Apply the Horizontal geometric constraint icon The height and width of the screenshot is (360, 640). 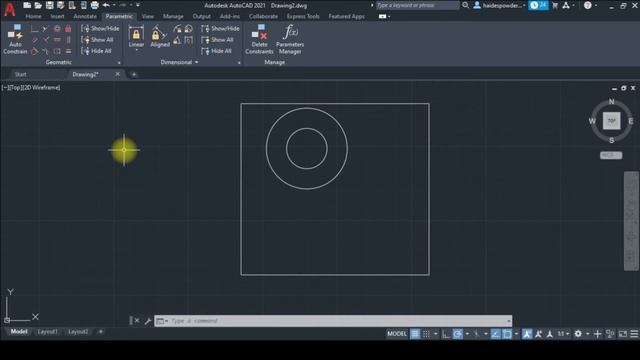[x=57, y=40]
